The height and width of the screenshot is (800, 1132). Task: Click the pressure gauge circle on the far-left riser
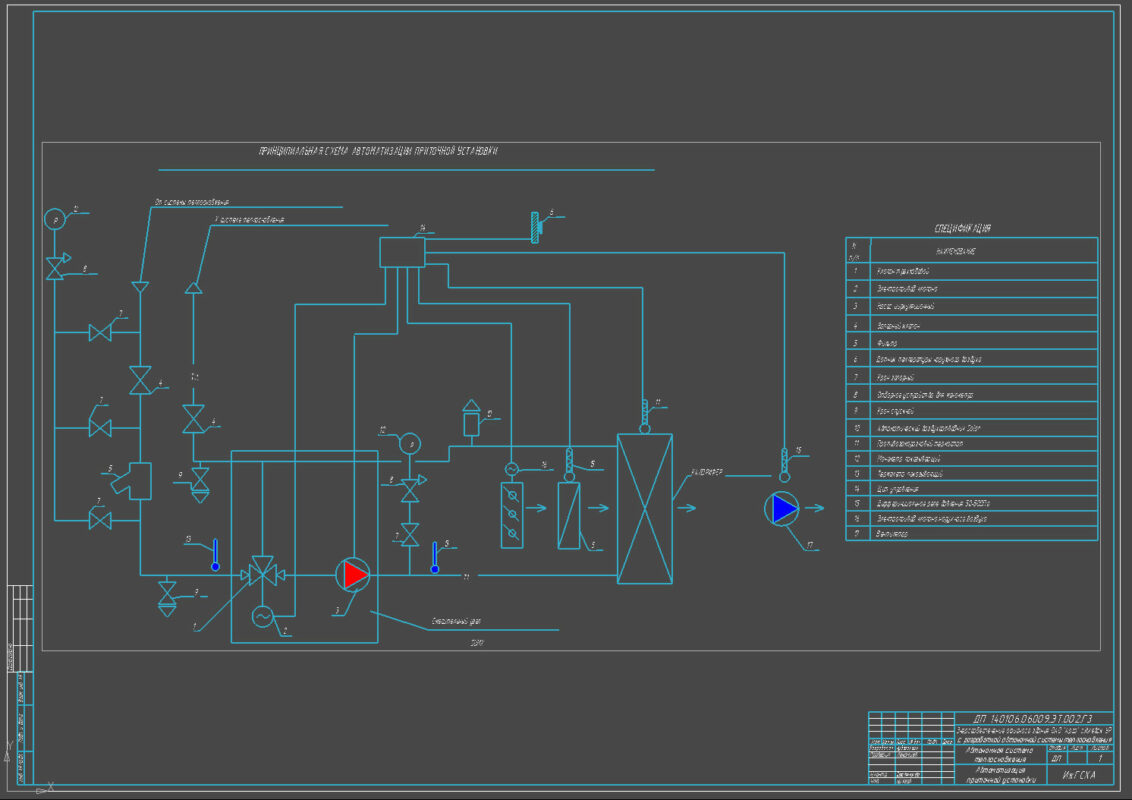(55, 219)
